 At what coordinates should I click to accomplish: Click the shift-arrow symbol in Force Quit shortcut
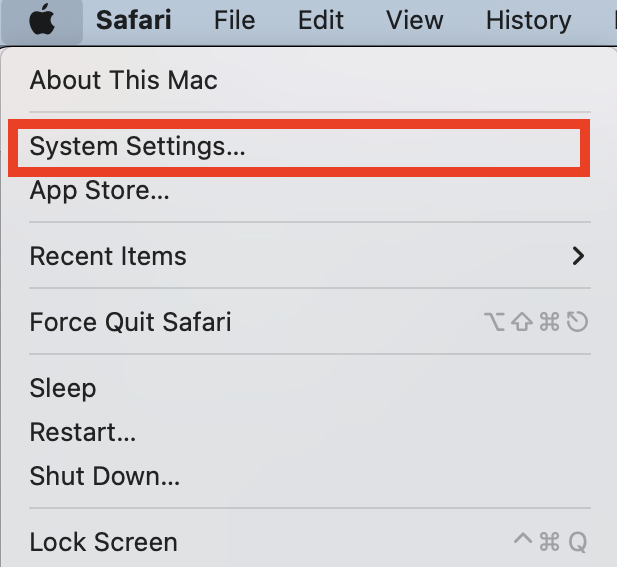pos(522,322)
